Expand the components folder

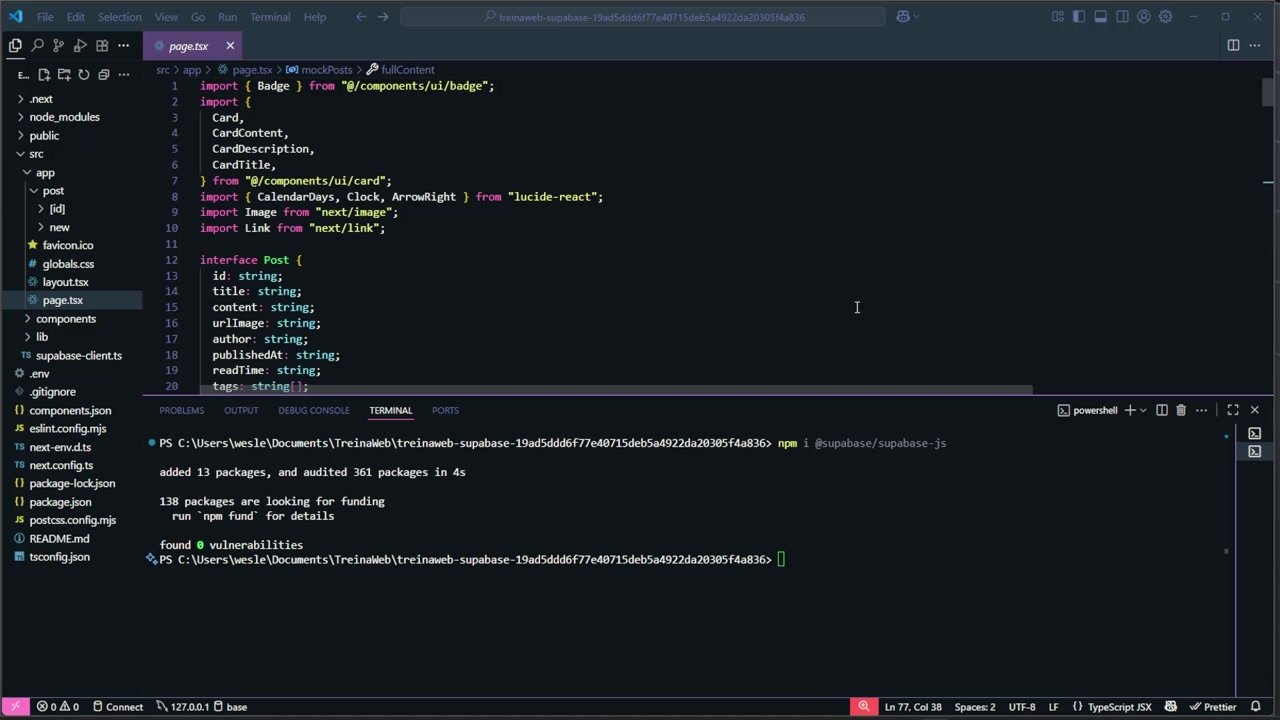66,319
